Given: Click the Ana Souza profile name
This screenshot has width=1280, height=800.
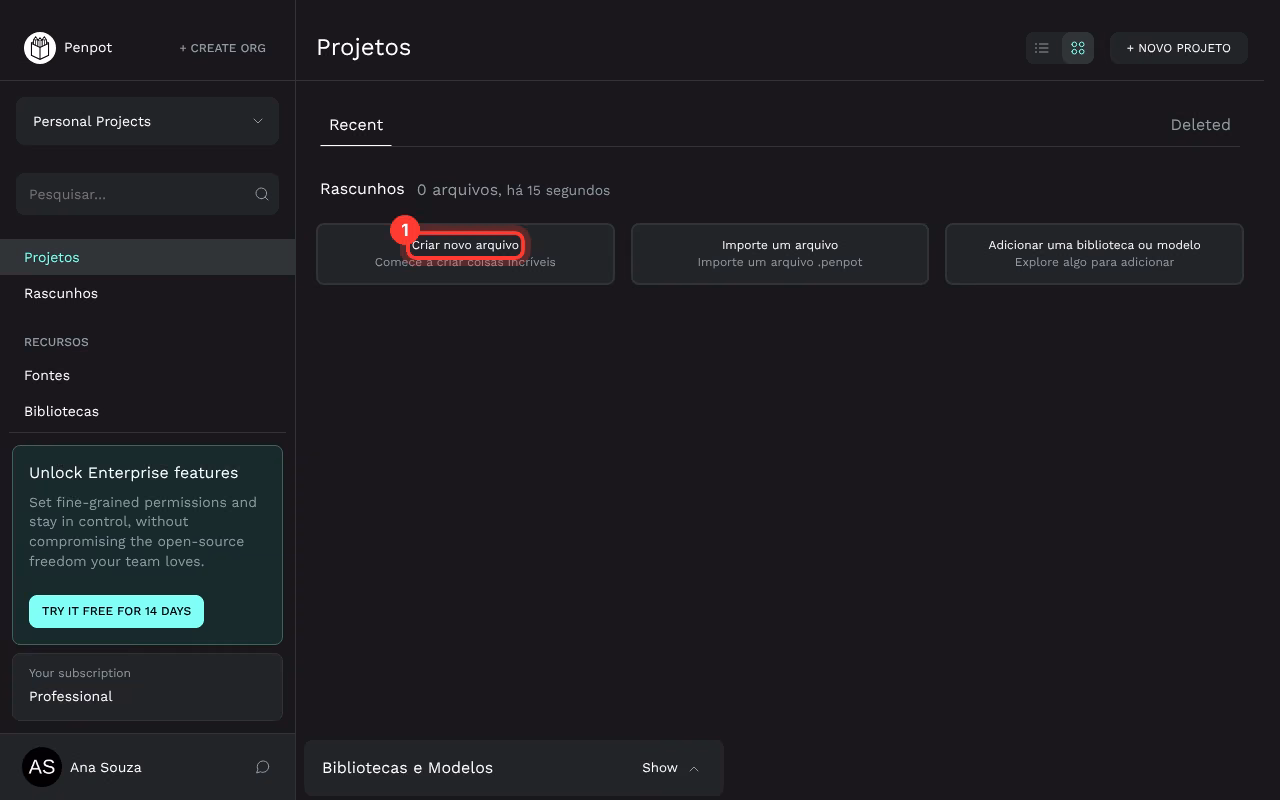Looking at the screenshot, I should click(106, 767).
